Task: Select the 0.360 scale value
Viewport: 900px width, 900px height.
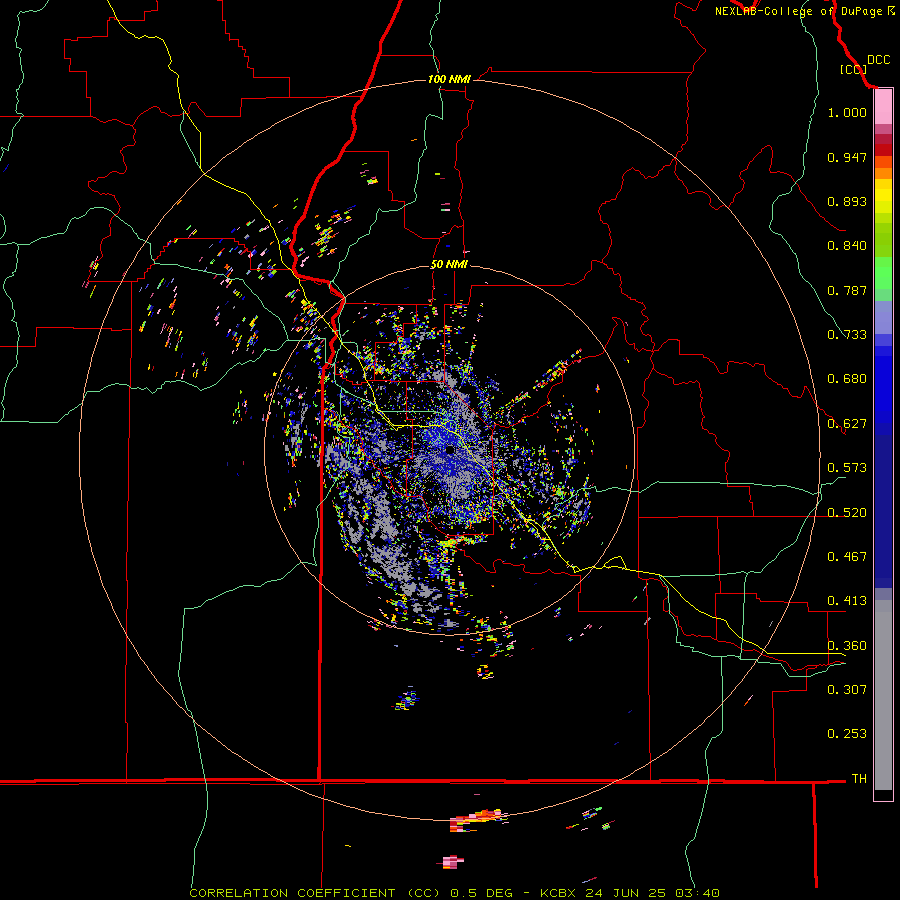Action: tap(847, 646)
